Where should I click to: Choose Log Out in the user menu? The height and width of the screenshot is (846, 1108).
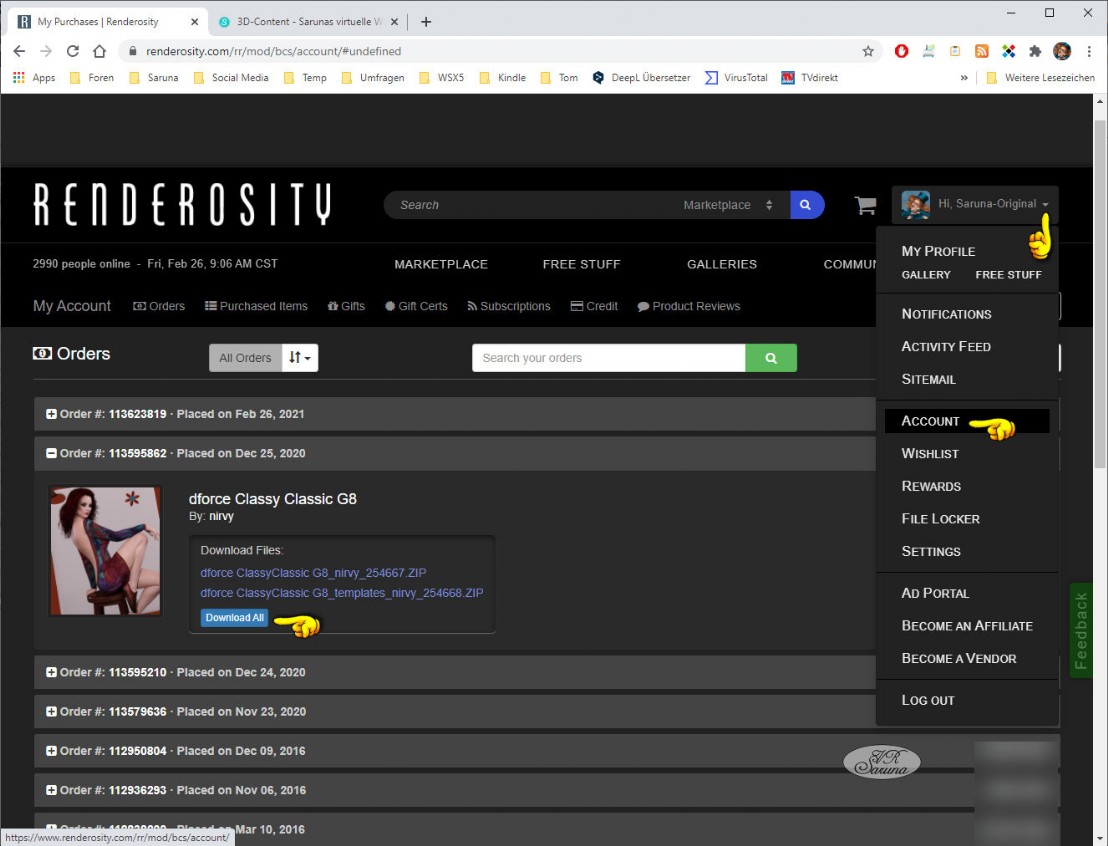pyautogui.click(x=928, y=700)
